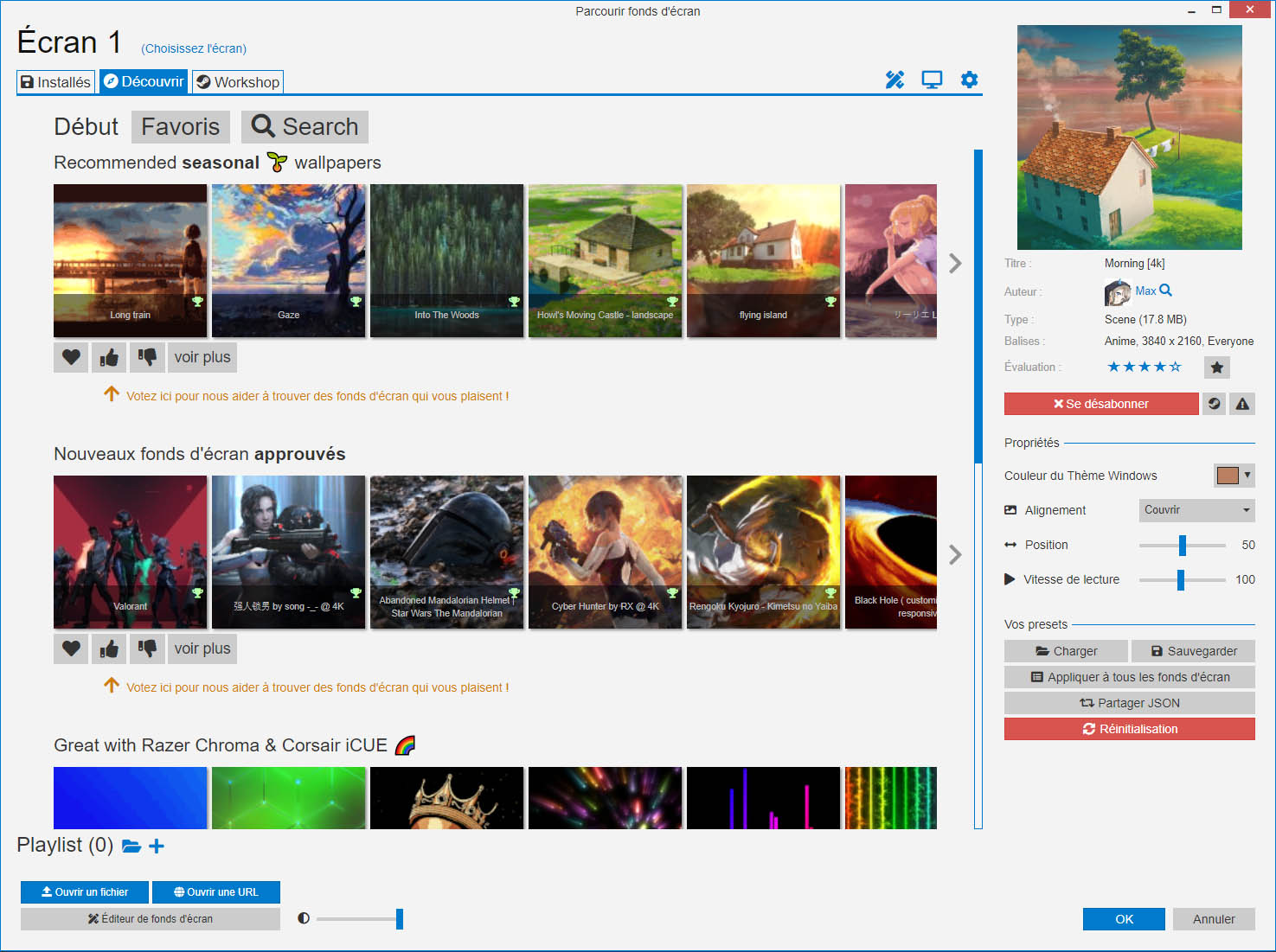
Task: Click the author avatar of Max
Action: pyautogui.click(x=1118, y=292)
